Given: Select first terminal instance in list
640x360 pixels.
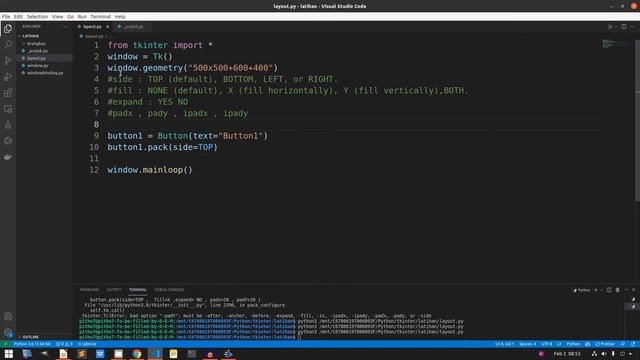Looking at the screenshot, I should pos(633,300).
